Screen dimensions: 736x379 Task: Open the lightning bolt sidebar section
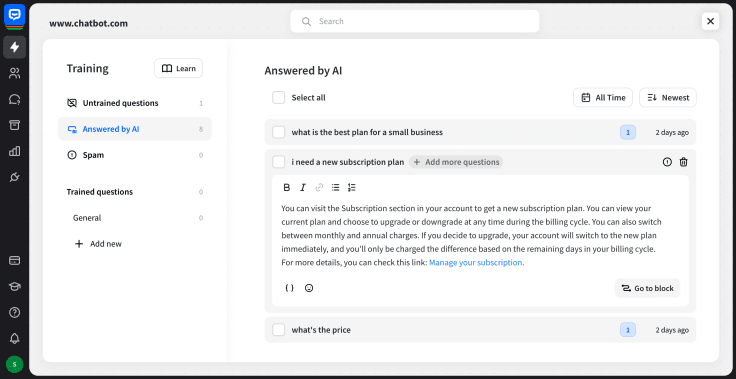point(15,47)
